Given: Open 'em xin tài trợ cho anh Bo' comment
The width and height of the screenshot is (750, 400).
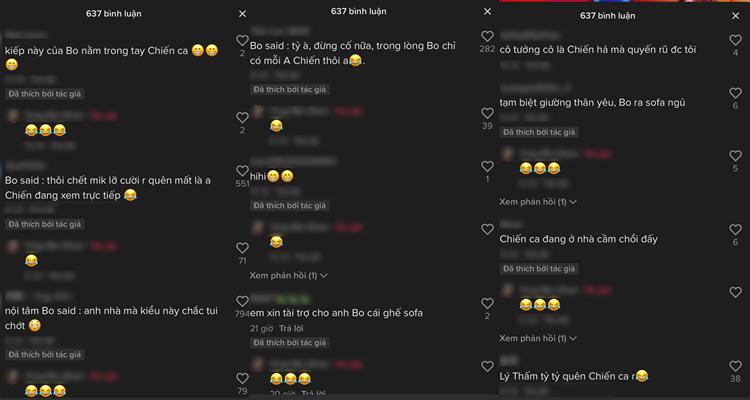Looking at the screenshot, I should [336, 313].
